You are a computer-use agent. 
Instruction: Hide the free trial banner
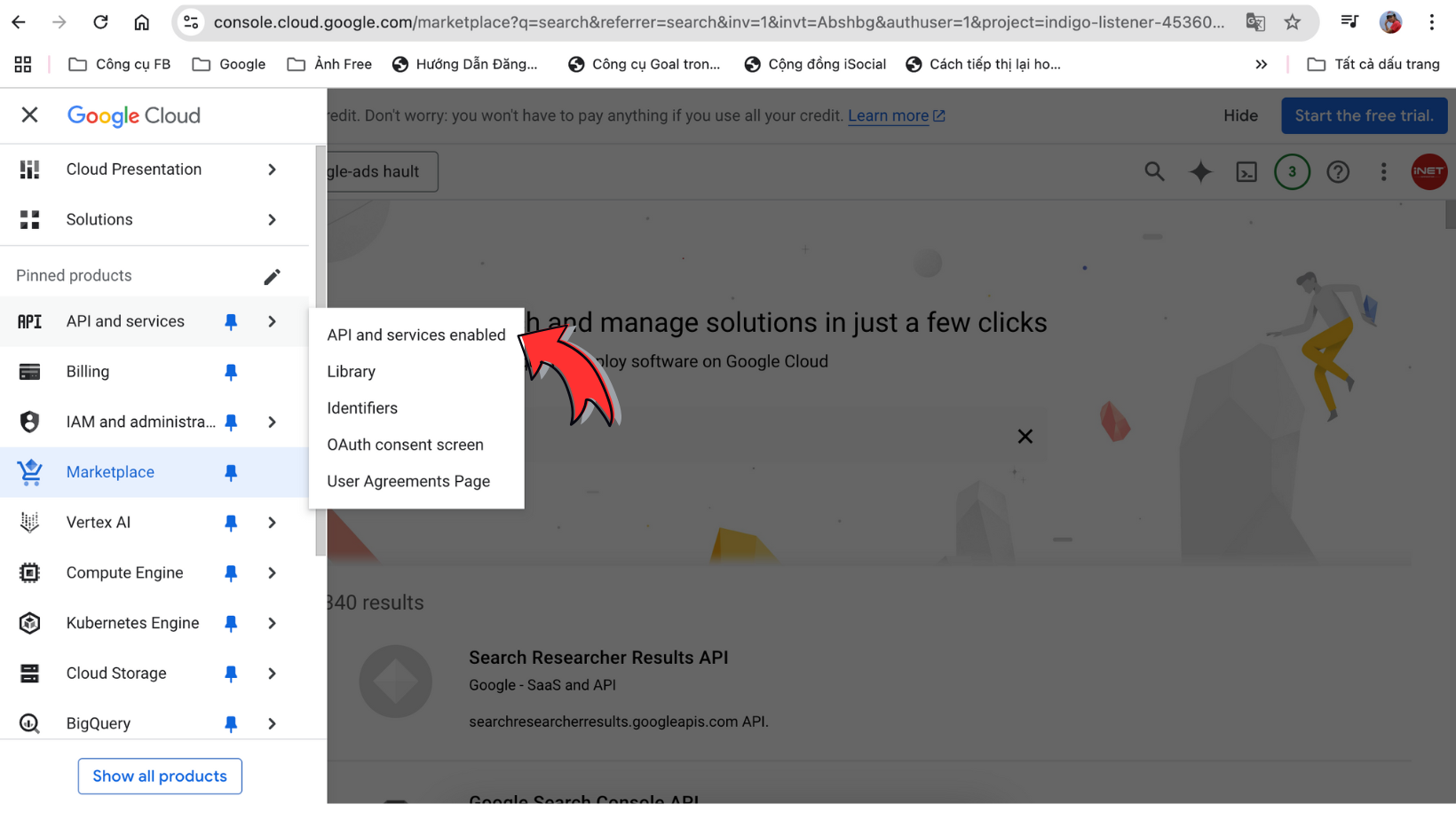(1240, 115)
